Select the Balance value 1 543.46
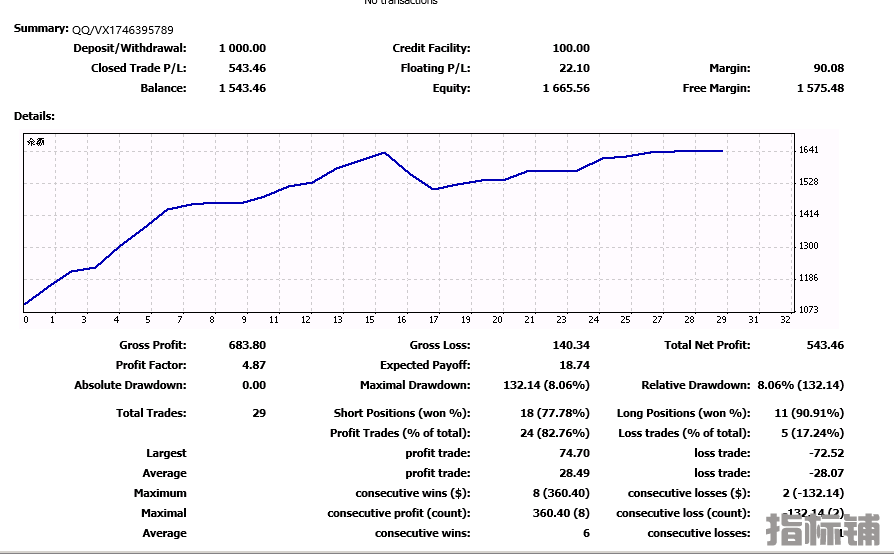 [242, 88]
